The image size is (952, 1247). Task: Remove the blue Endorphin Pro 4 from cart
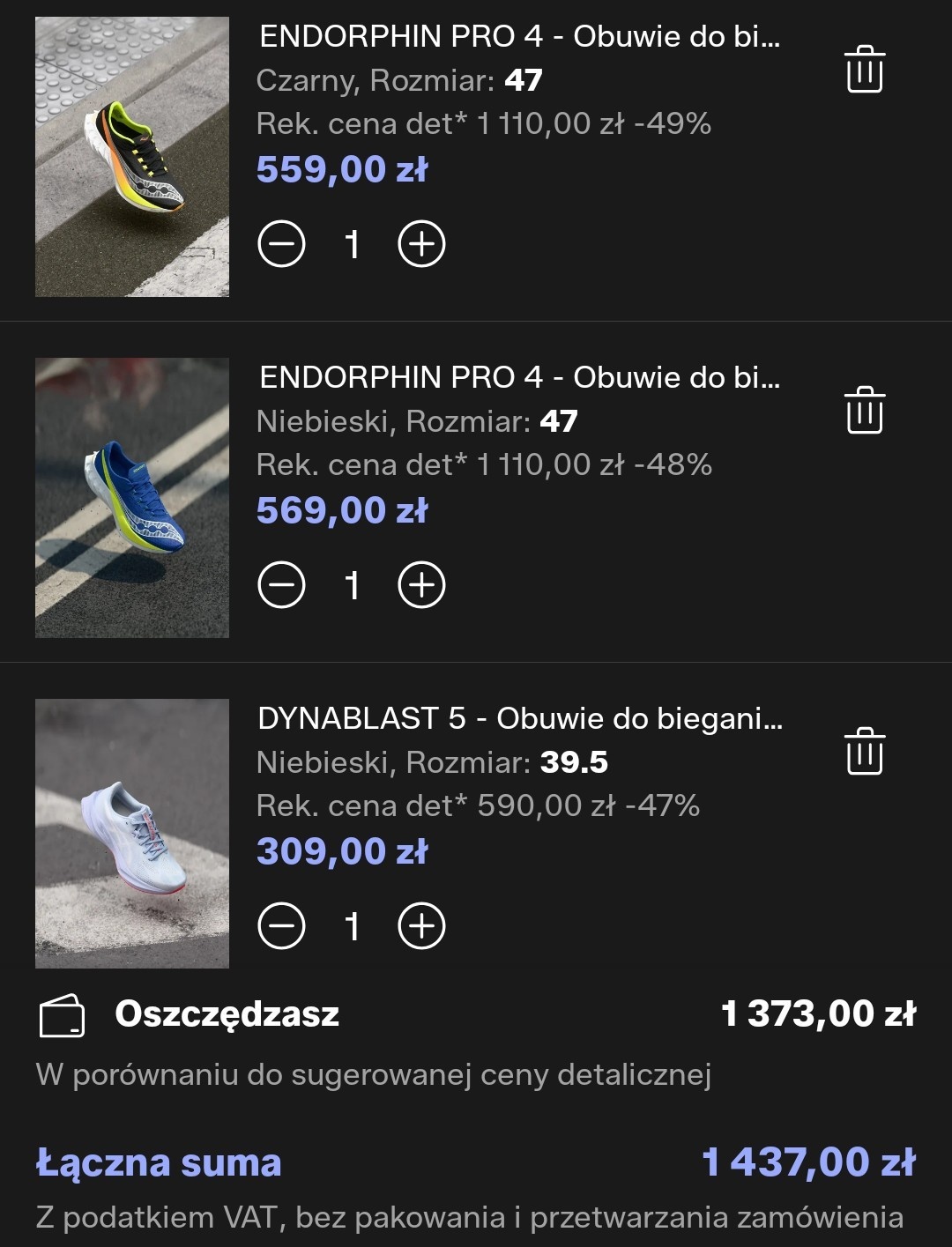click(864, 411)
